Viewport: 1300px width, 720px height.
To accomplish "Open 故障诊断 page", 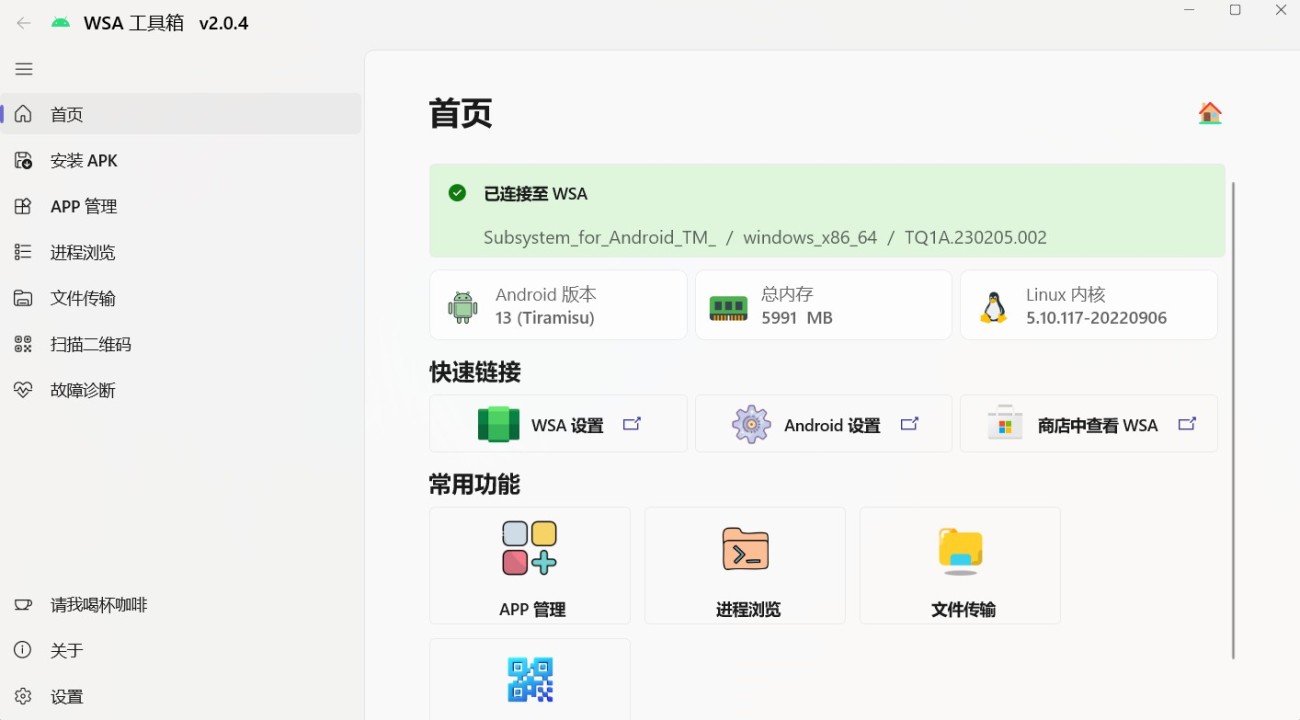I will pyautogui.click(x=181, y=390).
